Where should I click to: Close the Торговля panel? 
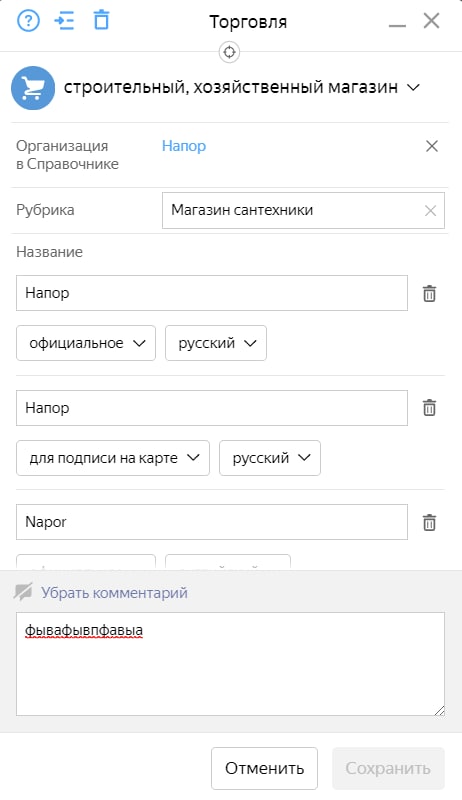click(x=431, y=21)
